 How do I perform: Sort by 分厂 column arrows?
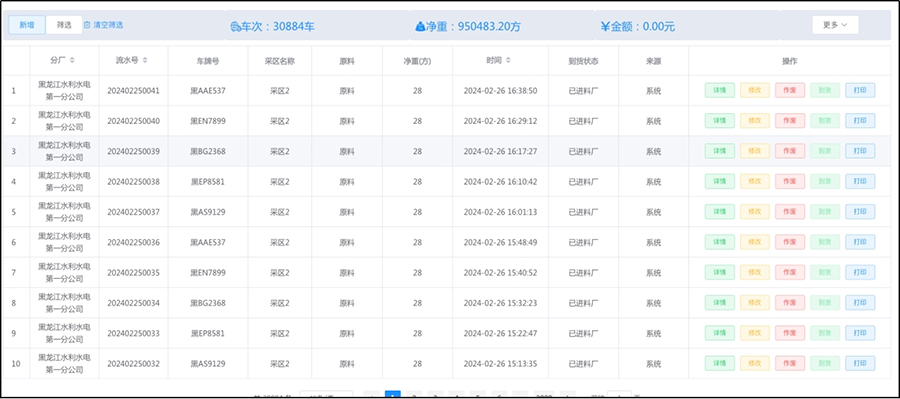coord(72,60)
